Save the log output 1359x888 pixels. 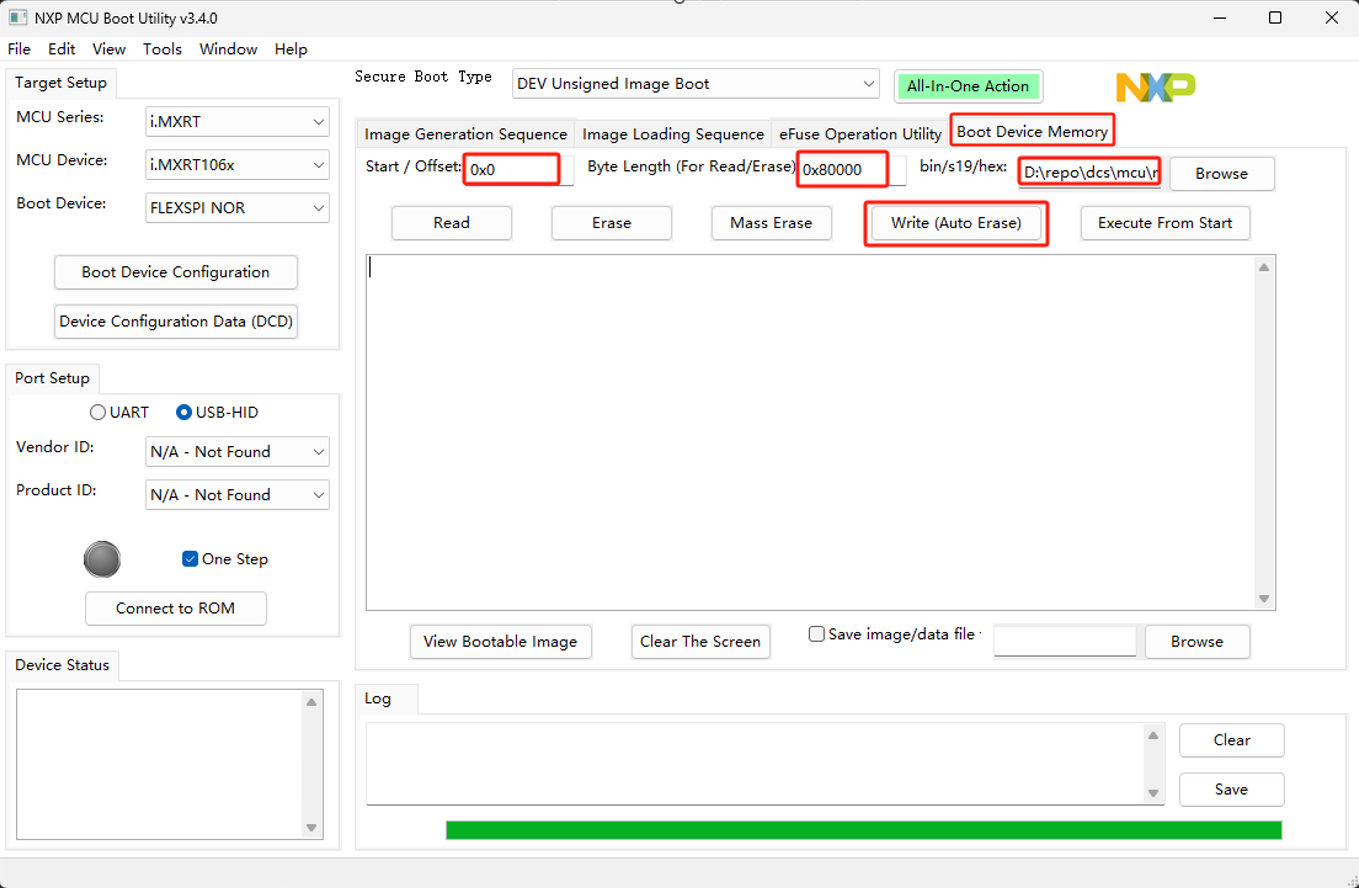point(1232,789)
